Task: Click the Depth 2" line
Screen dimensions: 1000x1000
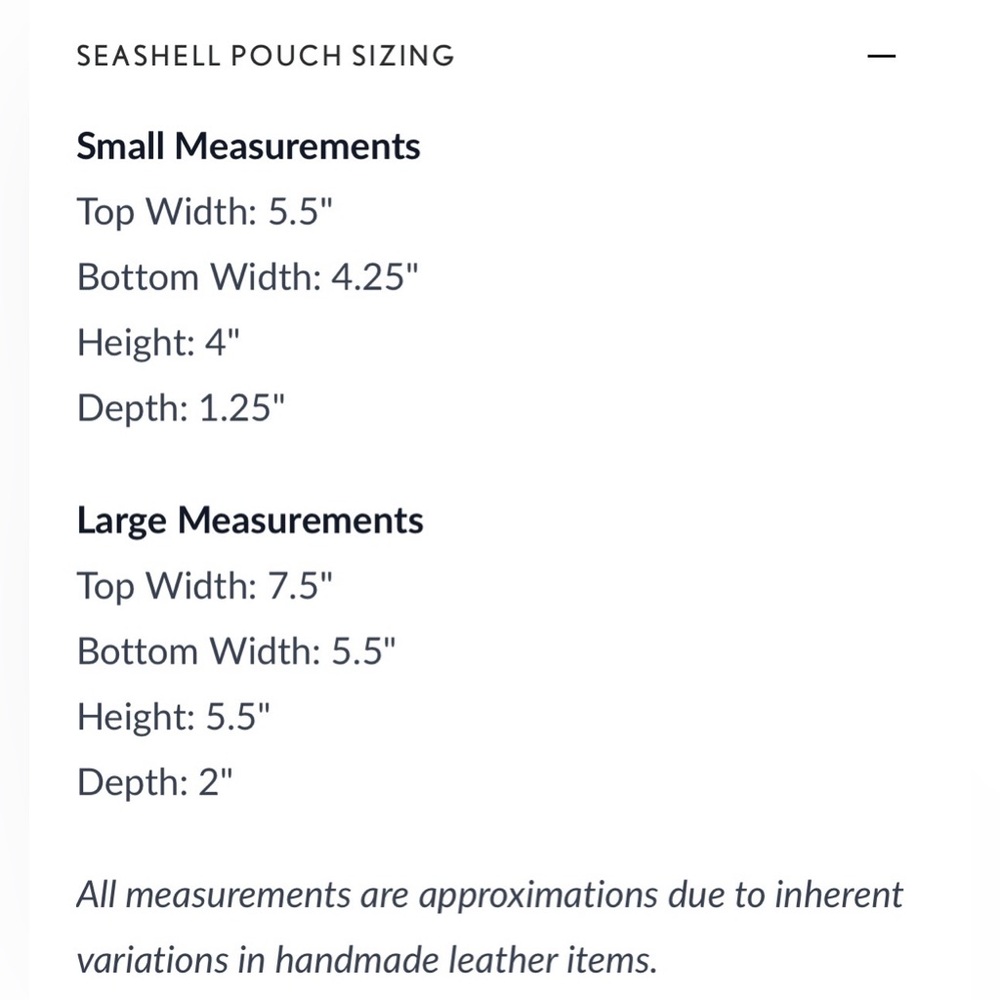Action: pos(155,783)
